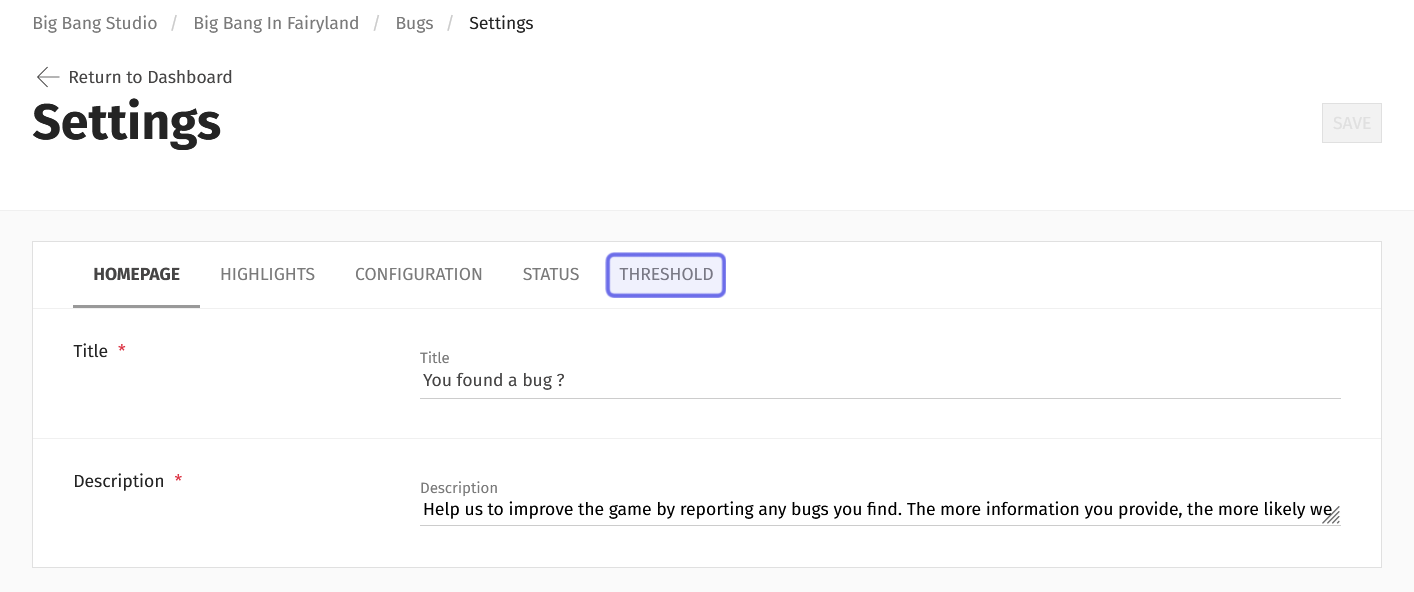Click the red asterisk next to the Title label
The height and width of the screenshot is (592, 1414).
122,349
